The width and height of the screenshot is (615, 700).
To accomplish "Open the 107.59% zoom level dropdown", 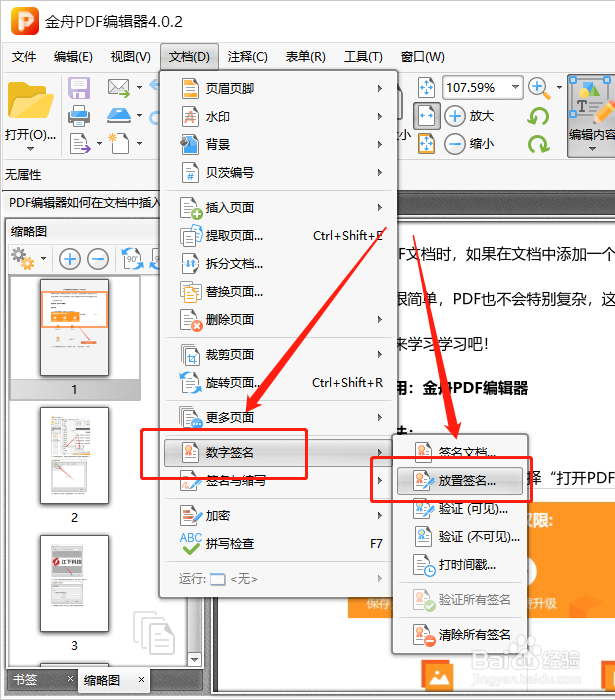I will click(x=516, y=87).
